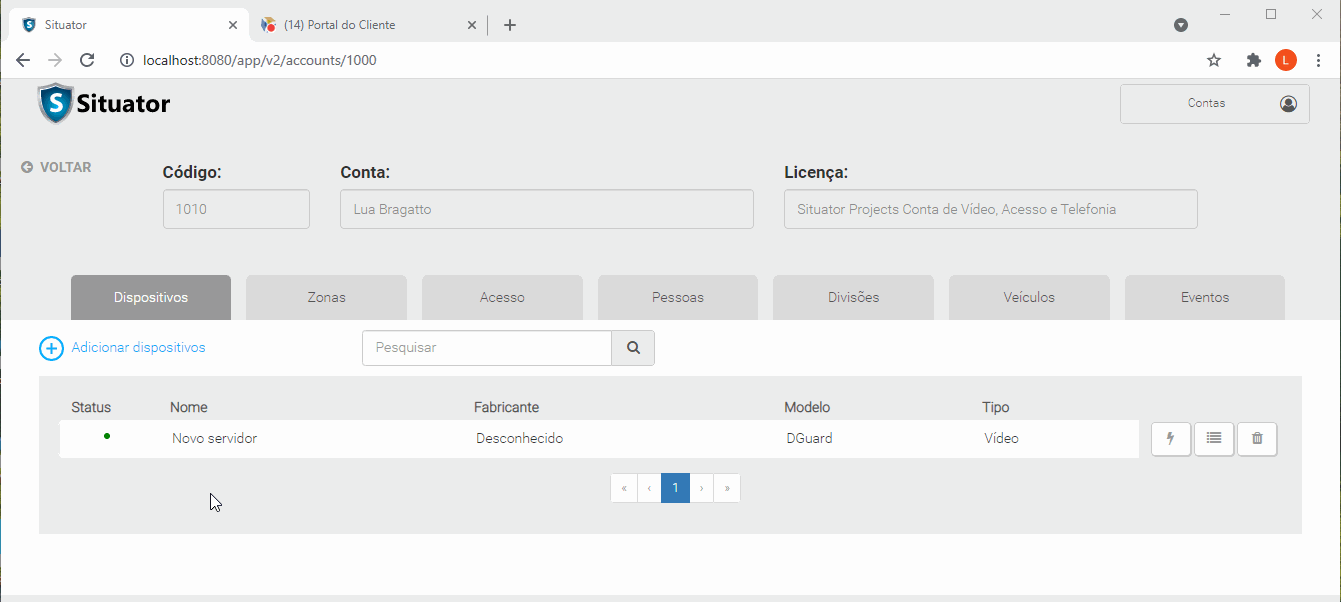The width and height of the screenshot is (1341, 602).
Task: Switch to the Zonas tab
Action: click(x=326, y=297)
